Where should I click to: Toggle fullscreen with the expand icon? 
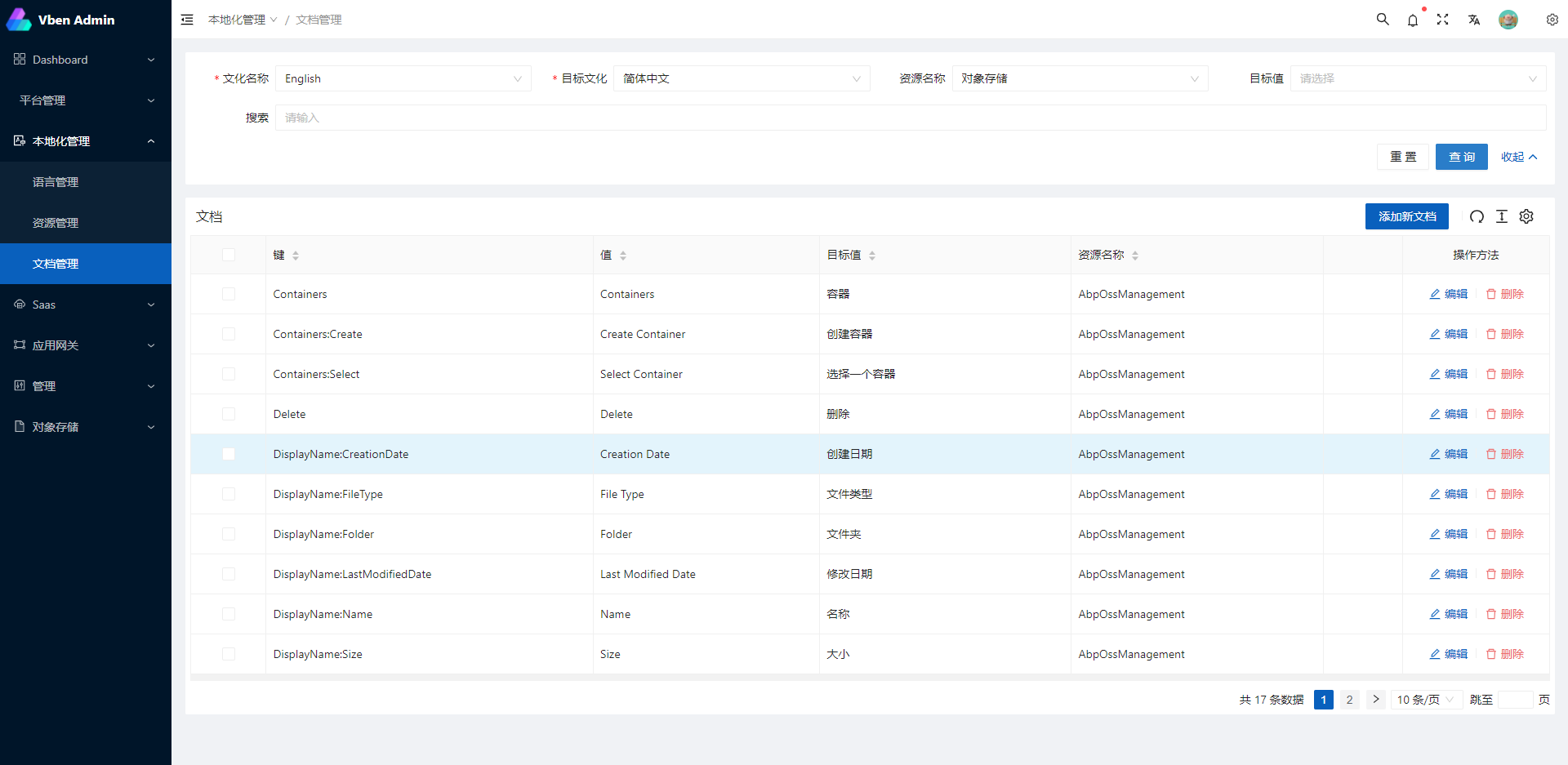click(x=1443, y=19)
